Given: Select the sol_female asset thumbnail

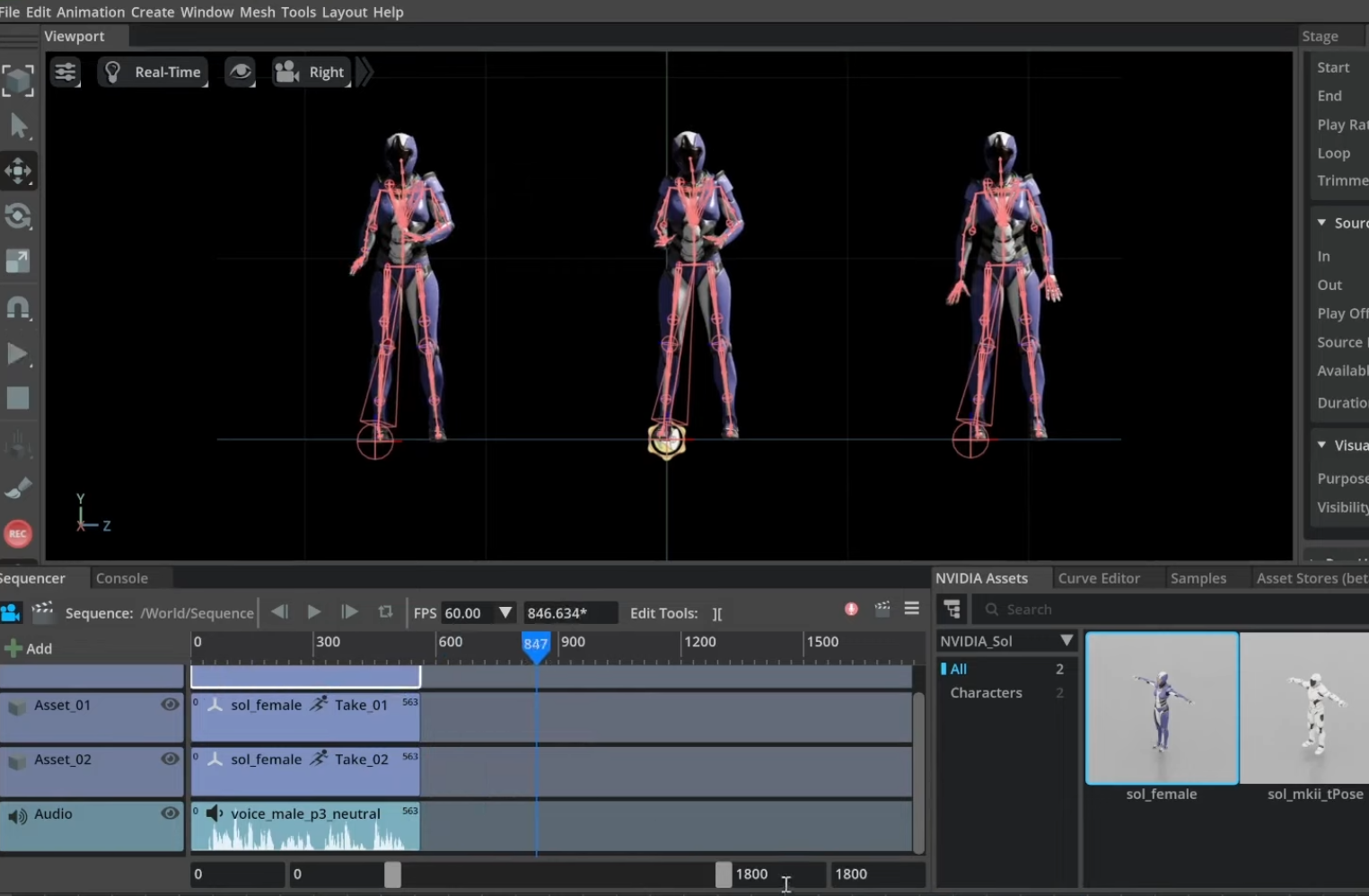Looking at the screenshot, I should click(1162, 708).
